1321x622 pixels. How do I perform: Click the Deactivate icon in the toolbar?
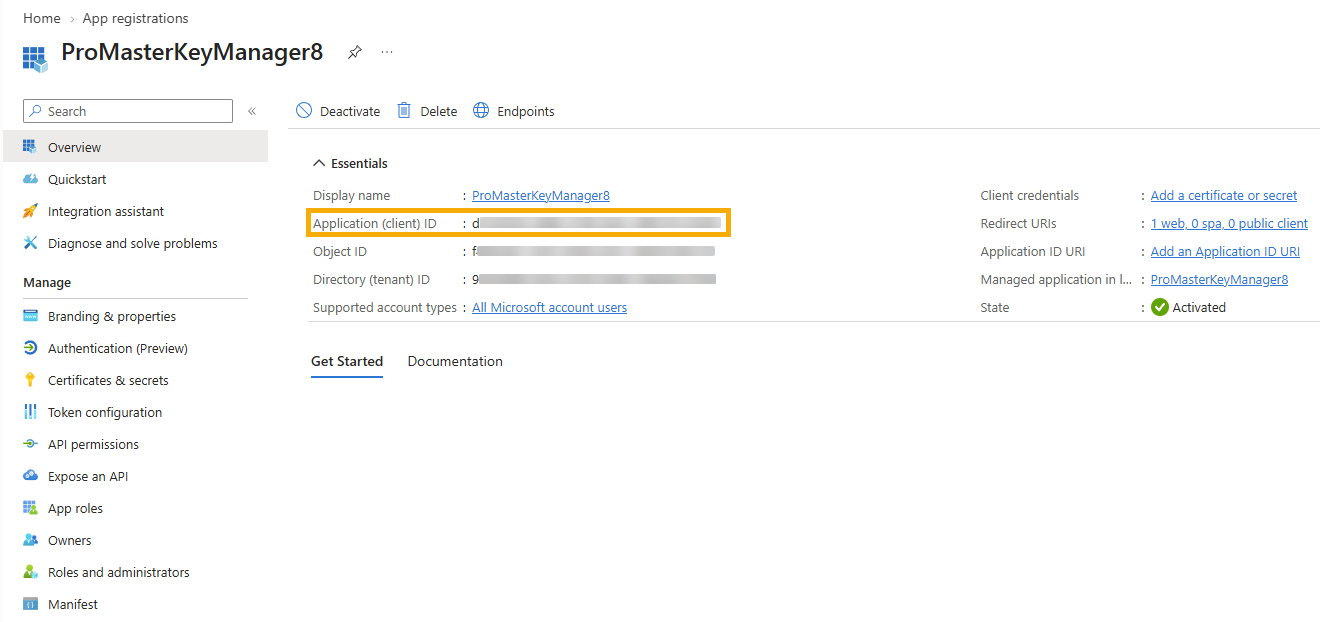[304, 111]
